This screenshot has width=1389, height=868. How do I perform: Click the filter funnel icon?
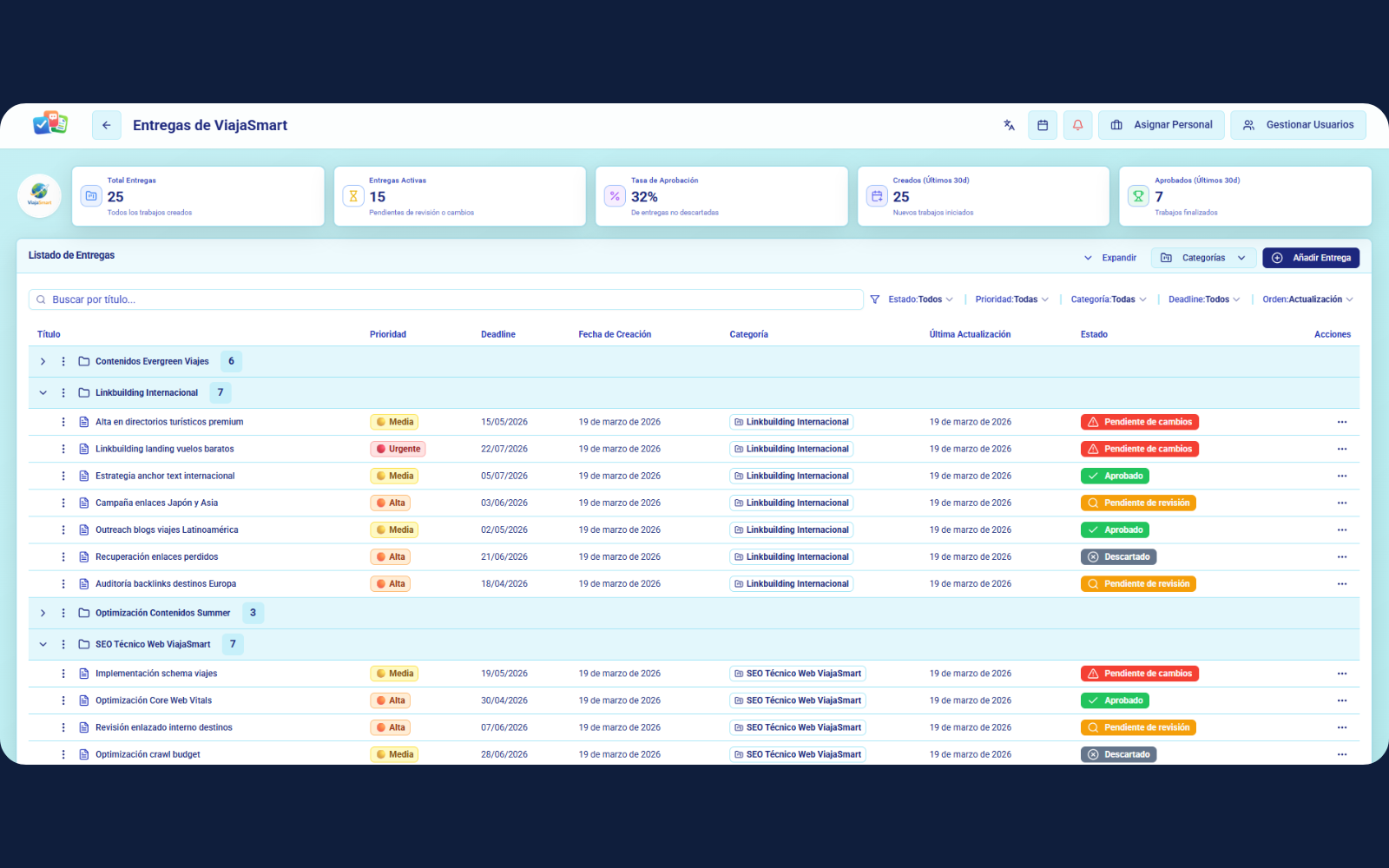pyautogui.click(x=875, y=299)
